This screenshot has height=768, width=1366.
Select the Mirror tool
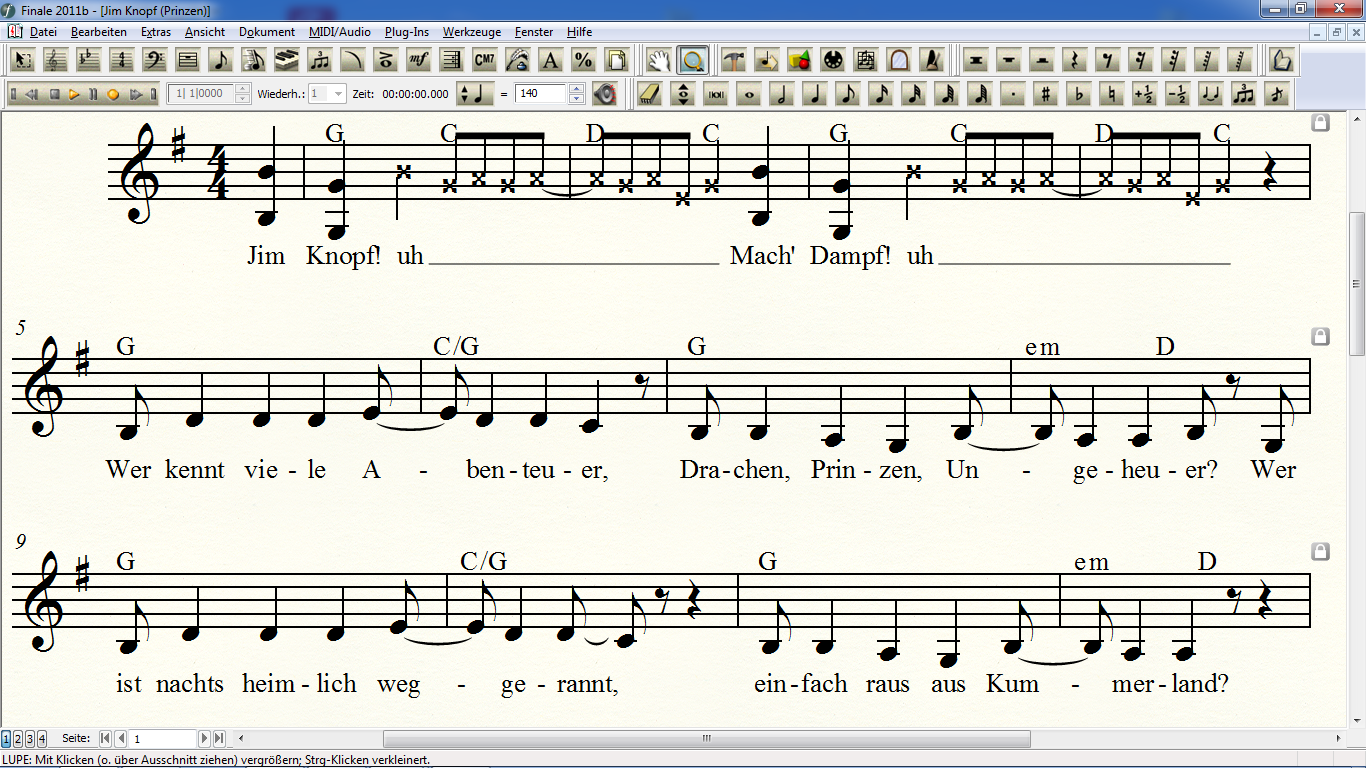(x=899, y=60)
